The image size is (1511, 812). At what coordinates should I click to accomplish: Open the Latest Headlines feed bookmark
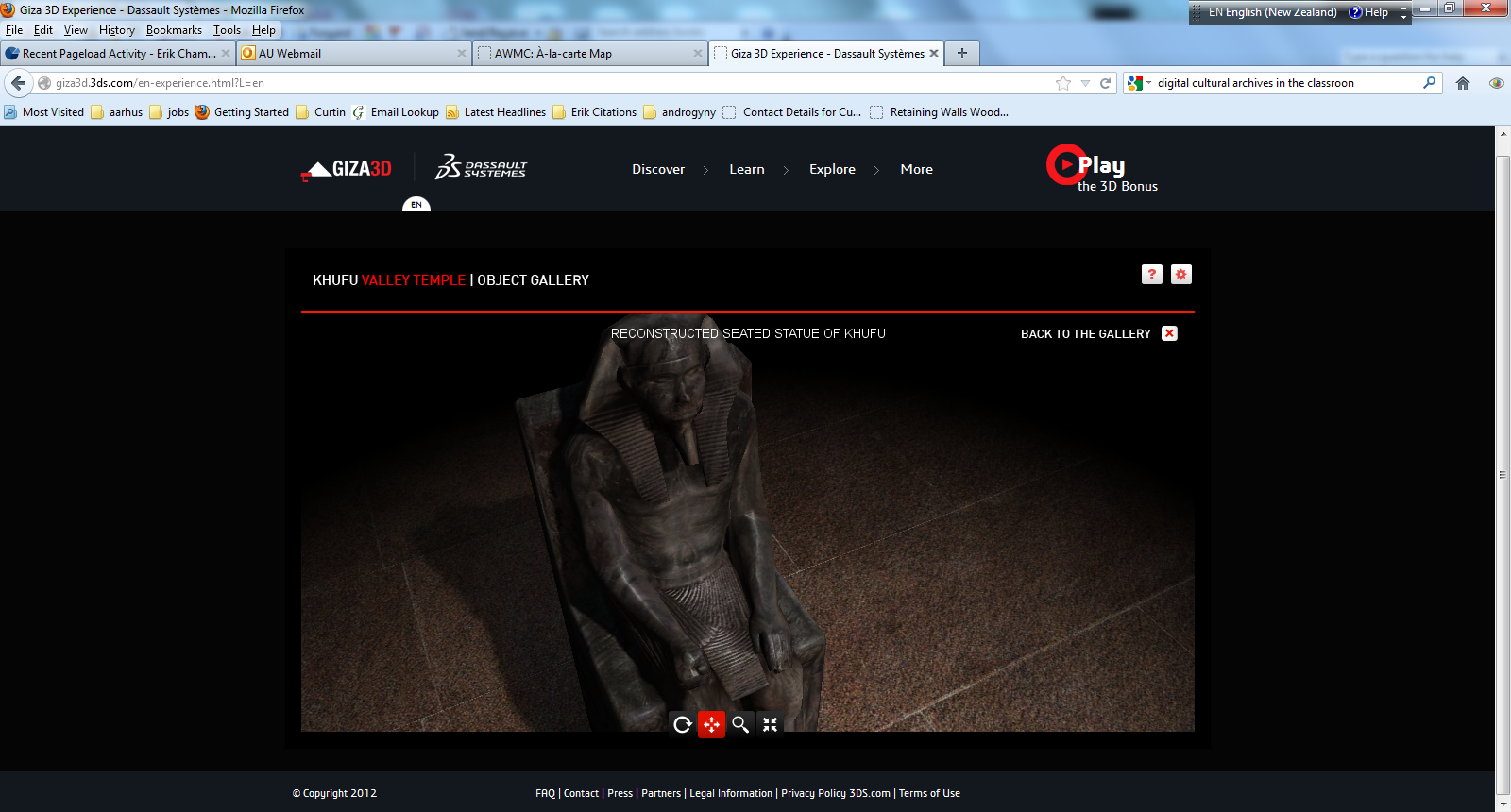point(496,112)
